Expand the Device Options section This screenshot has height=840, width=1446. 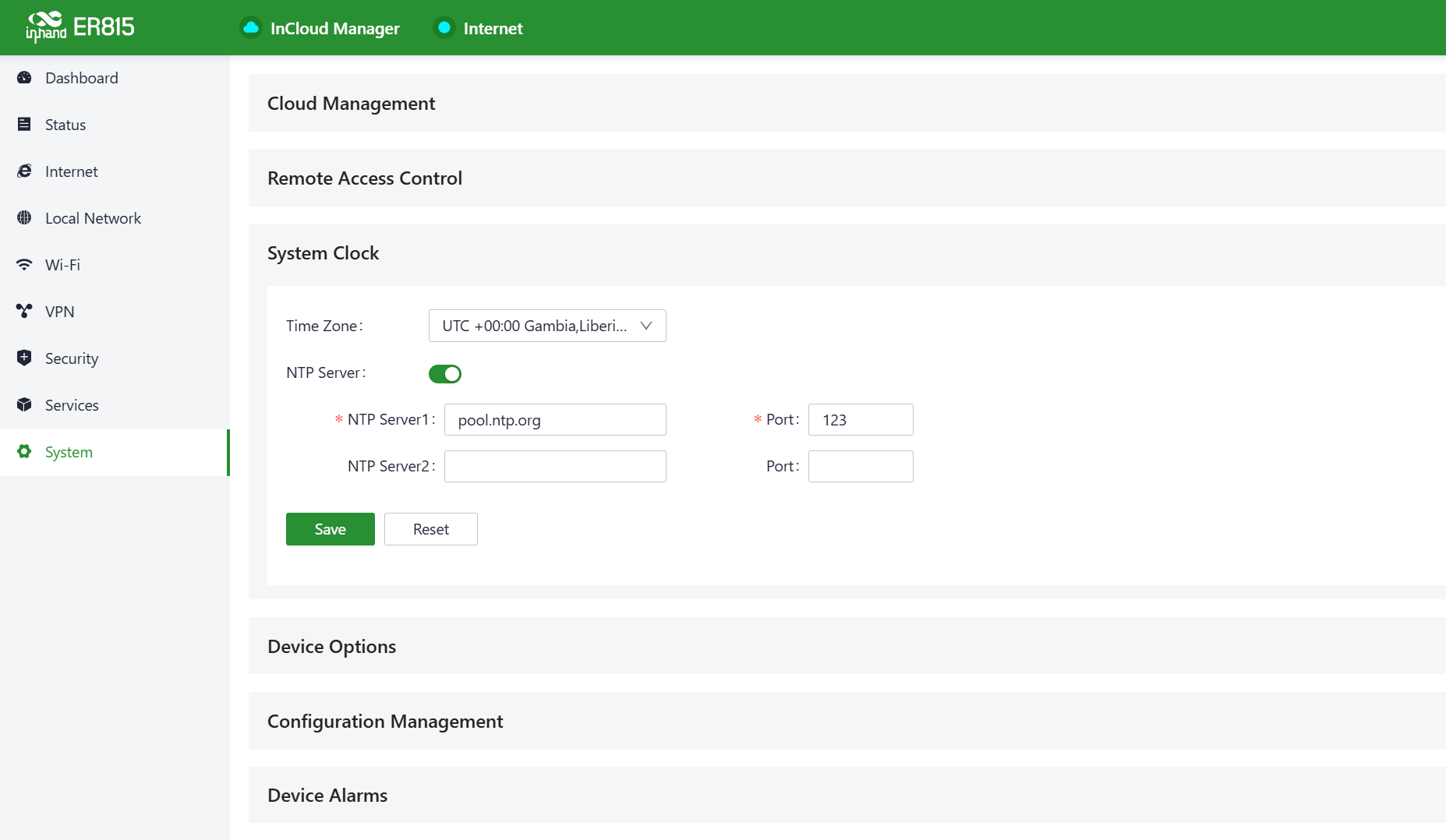coord(331,647)
